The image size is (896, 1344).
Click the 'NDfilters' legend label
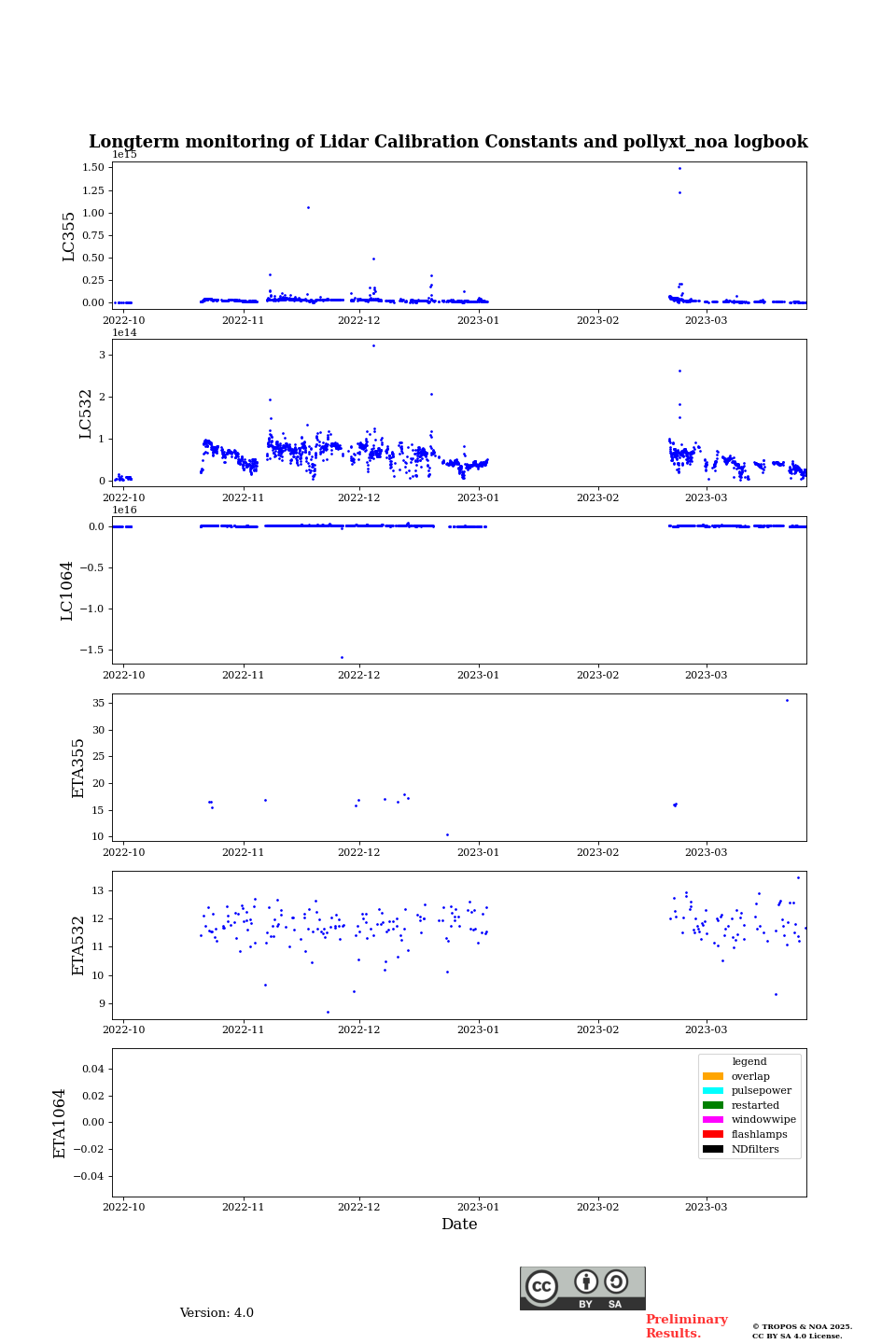[755, 1149]
